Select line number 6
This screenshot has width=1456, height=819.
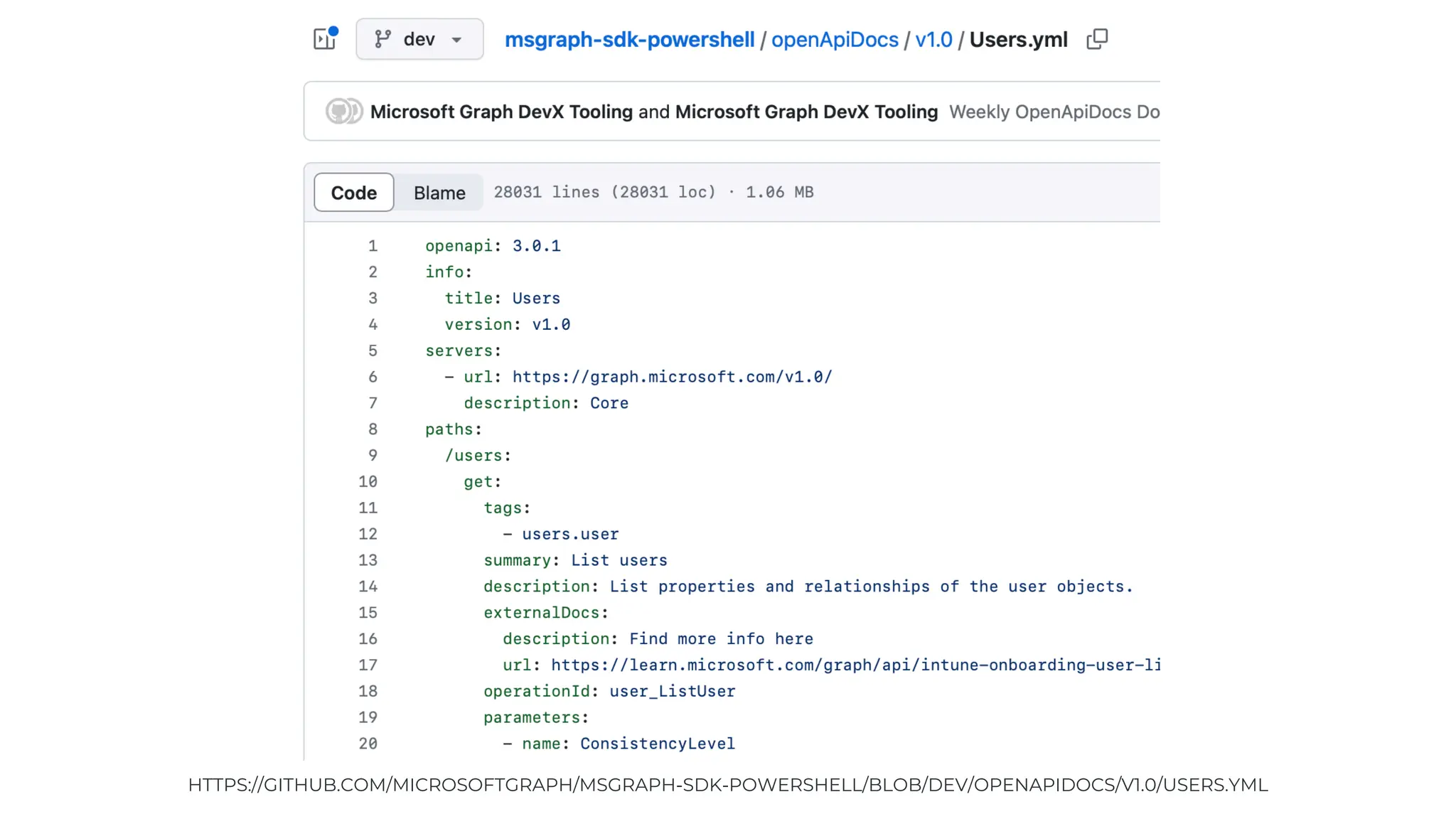(373, 377)
